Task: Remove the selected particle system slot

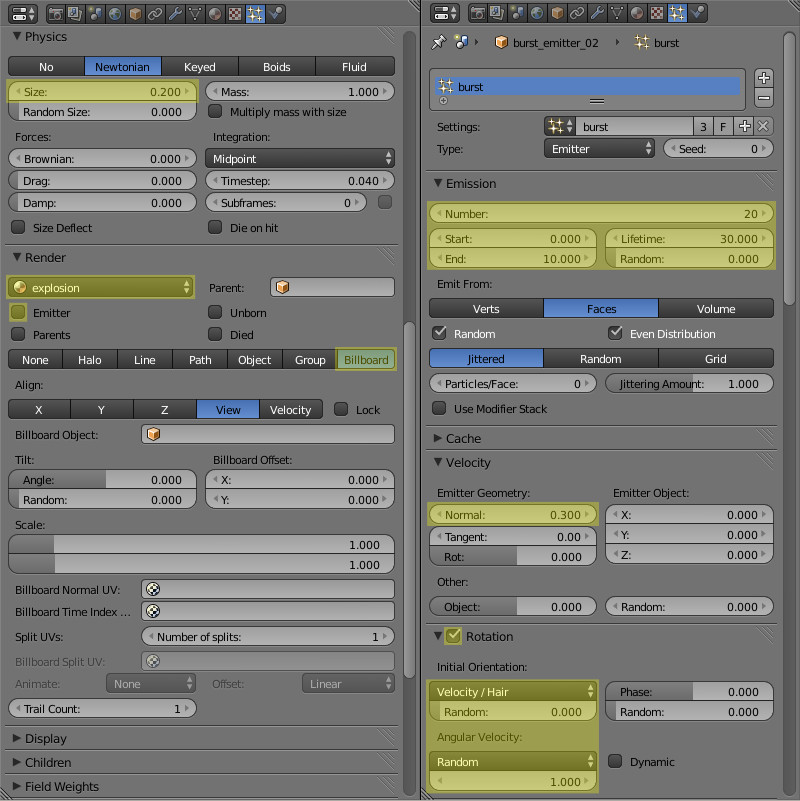Action: [763, 98]
